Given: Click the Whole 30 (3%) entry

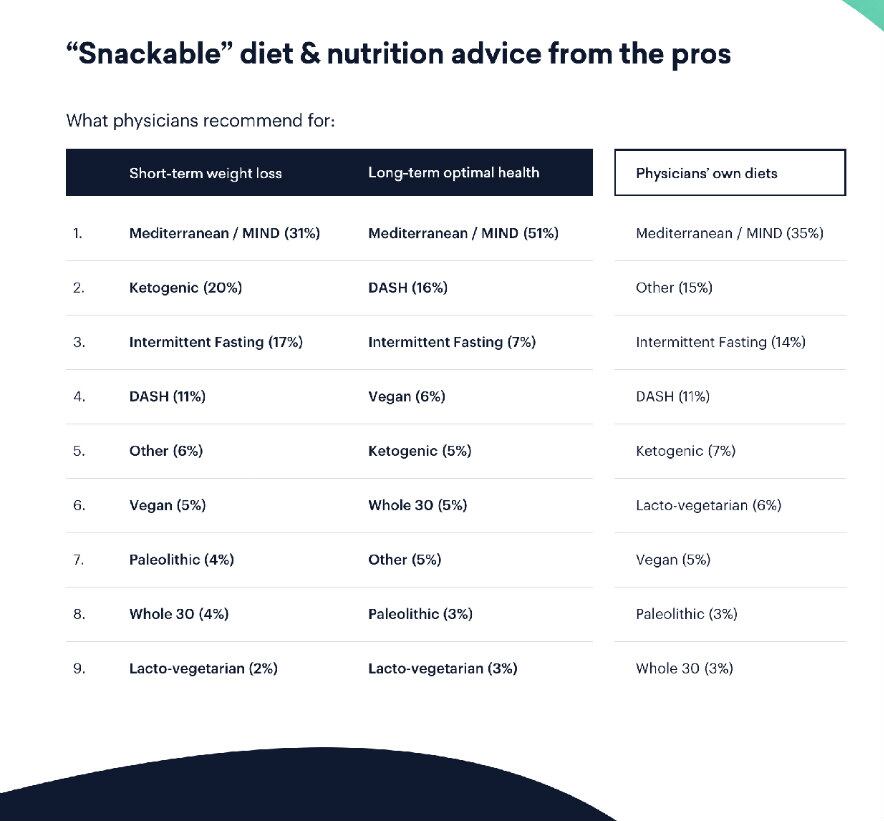Looking at the screenshot, I should coord(684,668).
